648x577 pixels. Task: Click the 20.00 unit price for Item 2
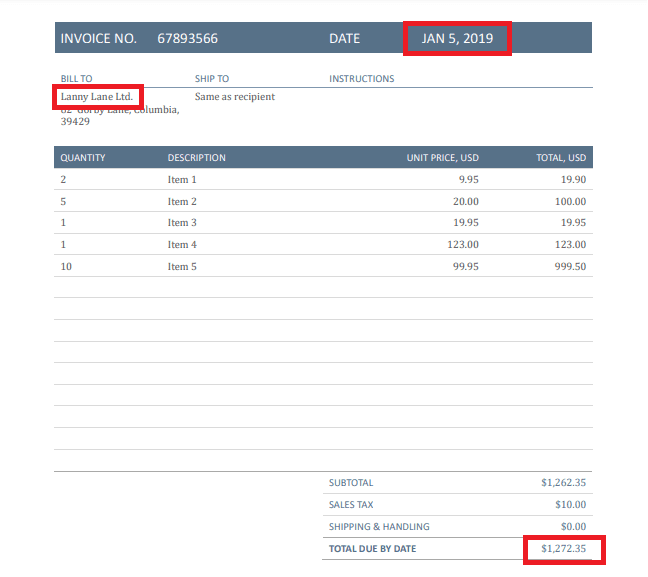click(465, 202)
